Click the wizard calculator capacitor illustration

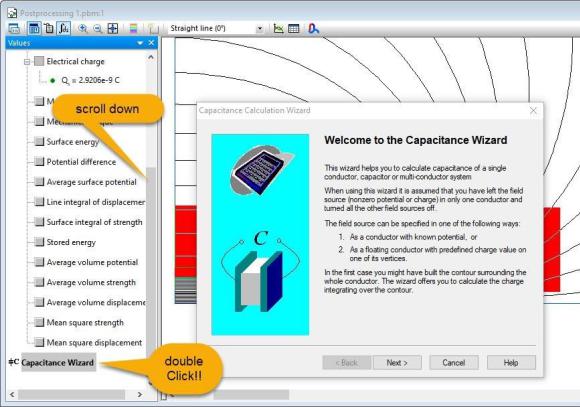point(260,235)
